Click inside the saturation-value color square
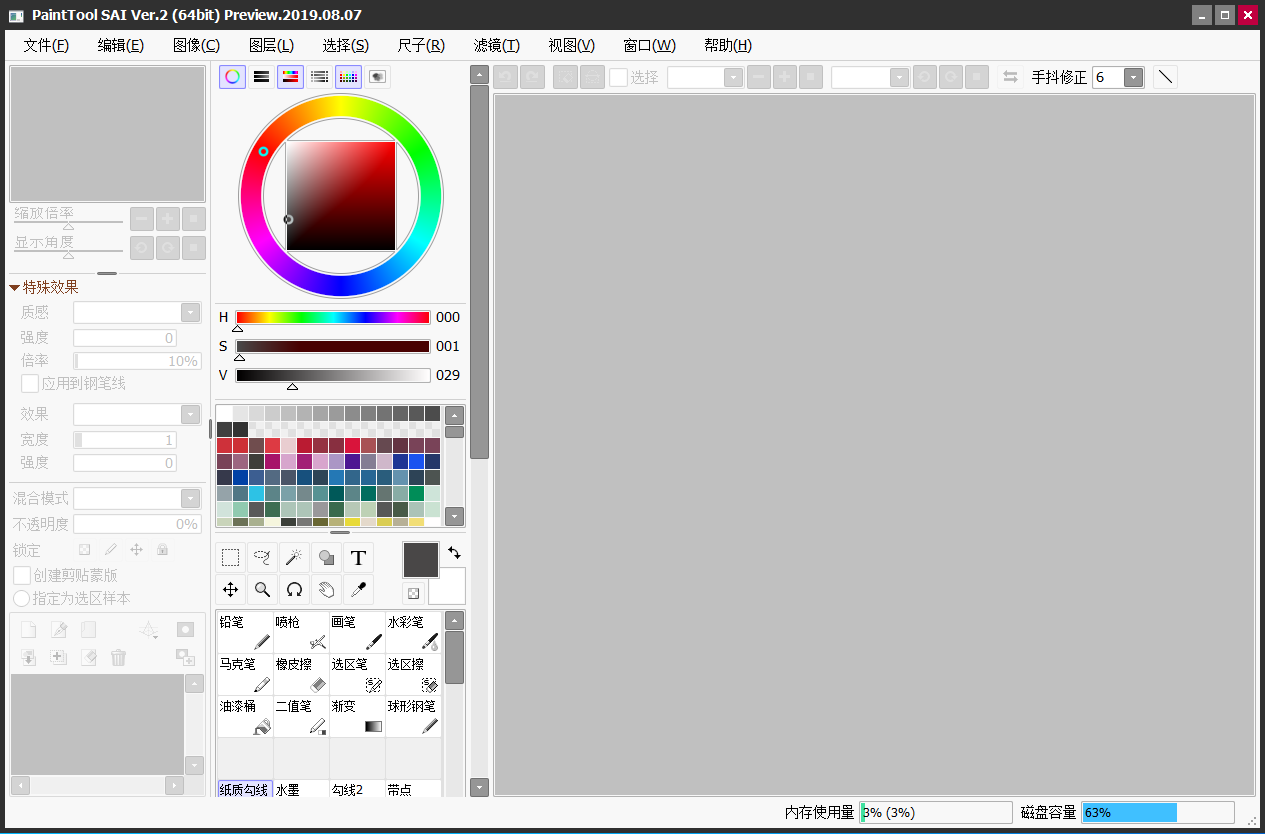The image size is (1265, 834). coord(341,196)
